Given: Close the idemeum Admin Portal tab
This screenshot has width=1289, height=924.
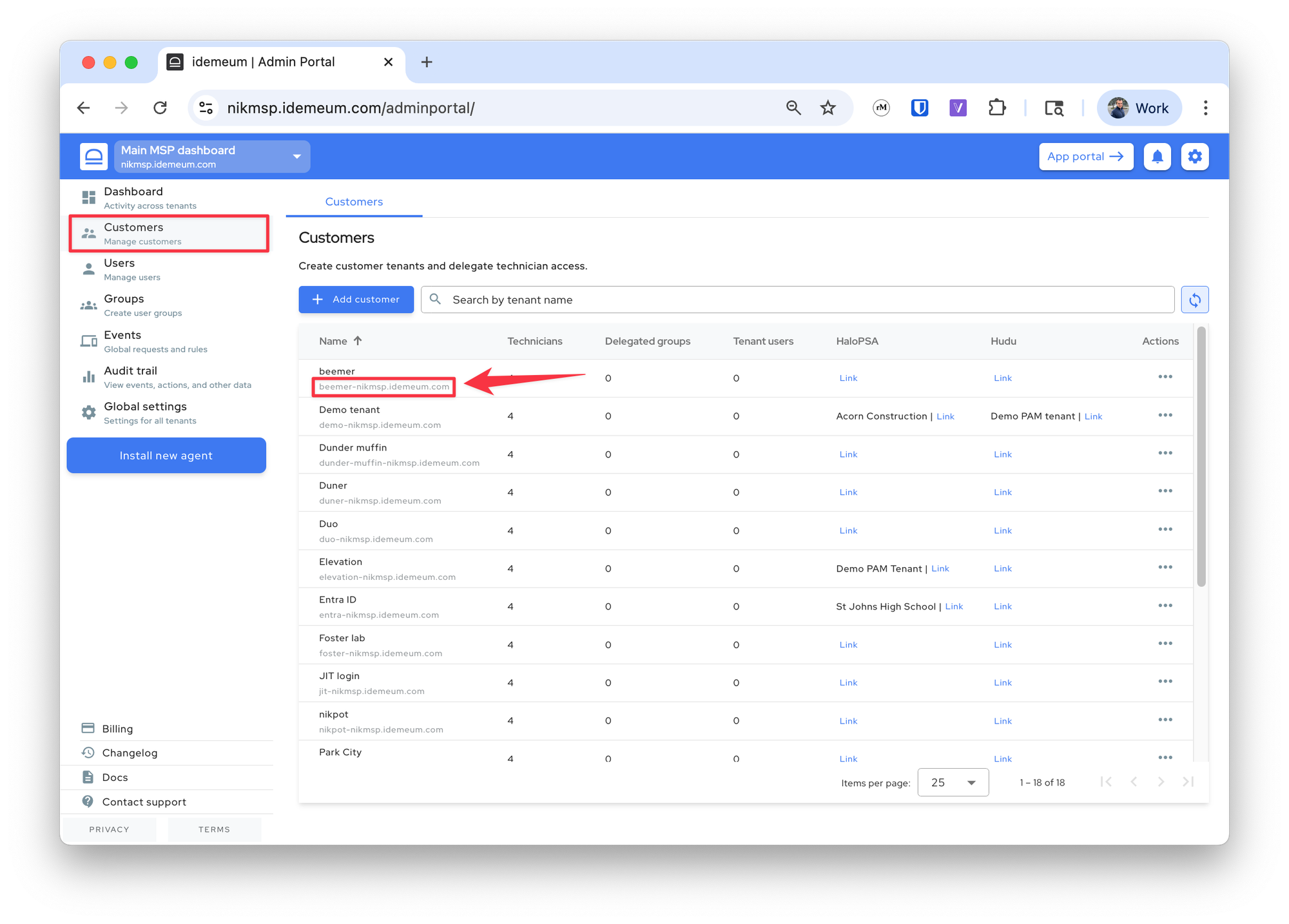Looking at the screenshot, I should [388, 62].
